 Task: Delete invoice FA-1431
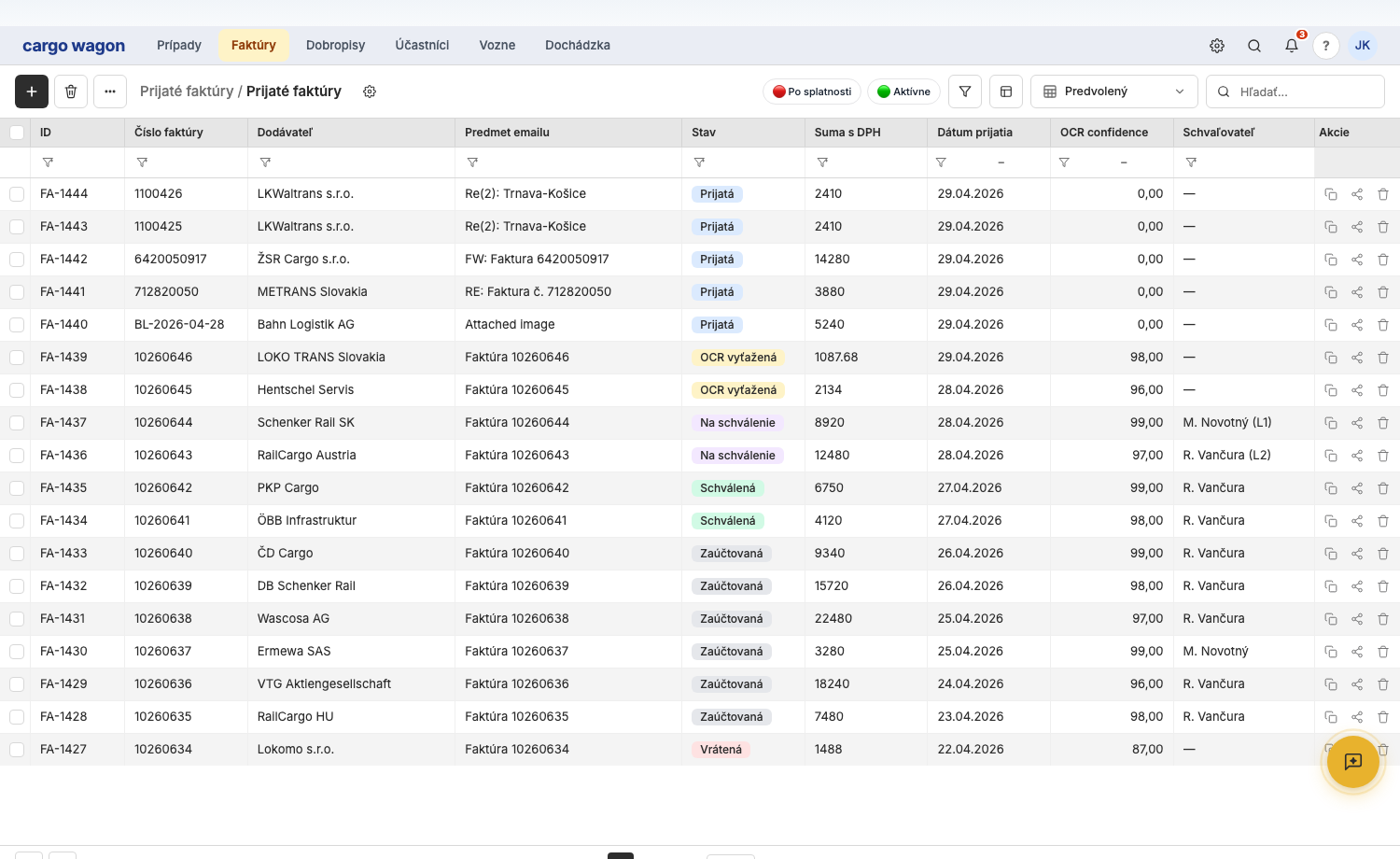[x=1383, y=619]
